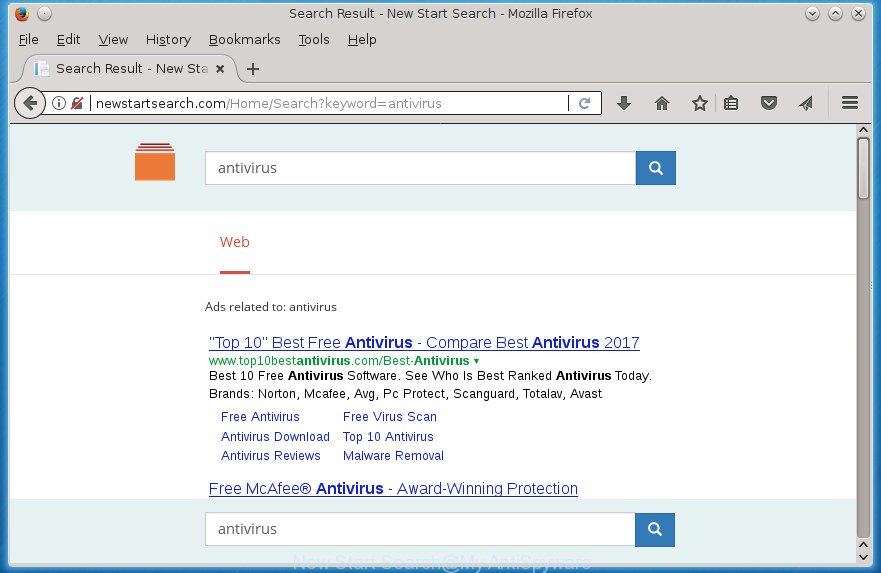881x573 pixels.
Task: Click the window menu button beside the Firefox icon
Action: (44, 13)
